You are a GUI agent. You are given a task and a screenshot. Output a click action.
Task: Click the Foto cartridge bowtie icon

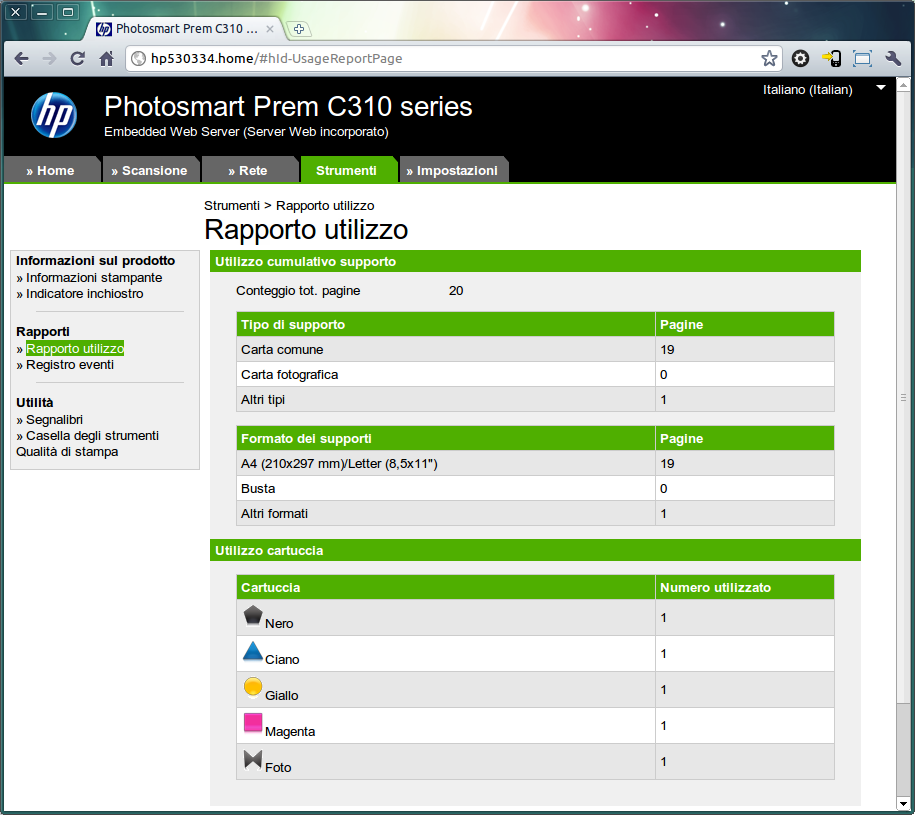click(x=253, y=759)
